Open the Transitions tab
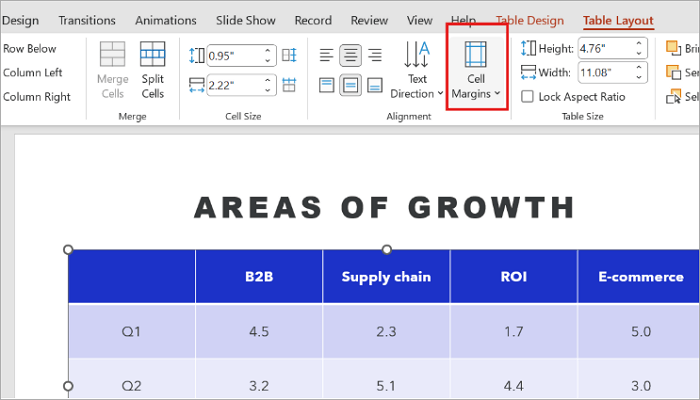Viewport: 700px width, 400px height. pyautogui.click(x=87, y=21)
